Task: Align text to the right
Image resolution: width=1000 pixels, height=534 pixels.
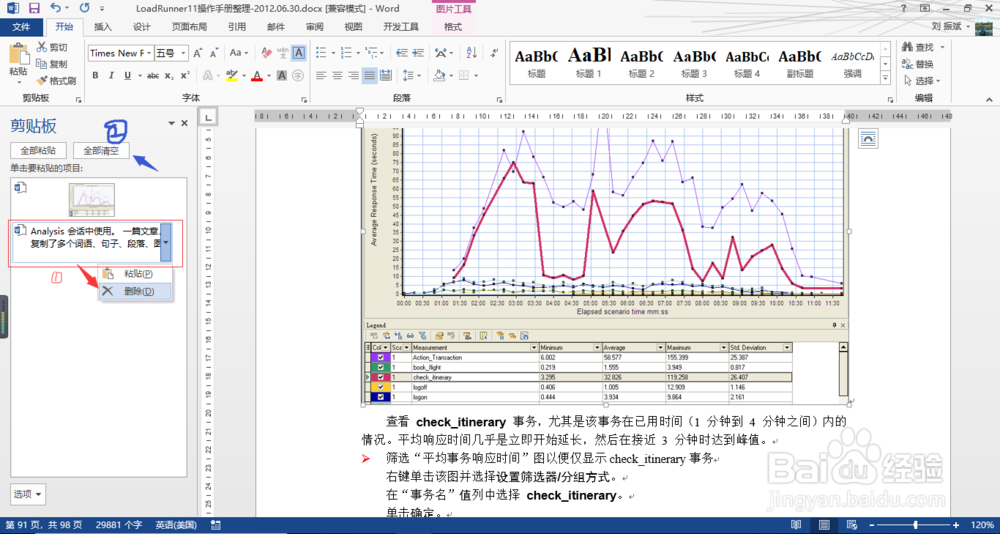Action: (x=353, y=76)
